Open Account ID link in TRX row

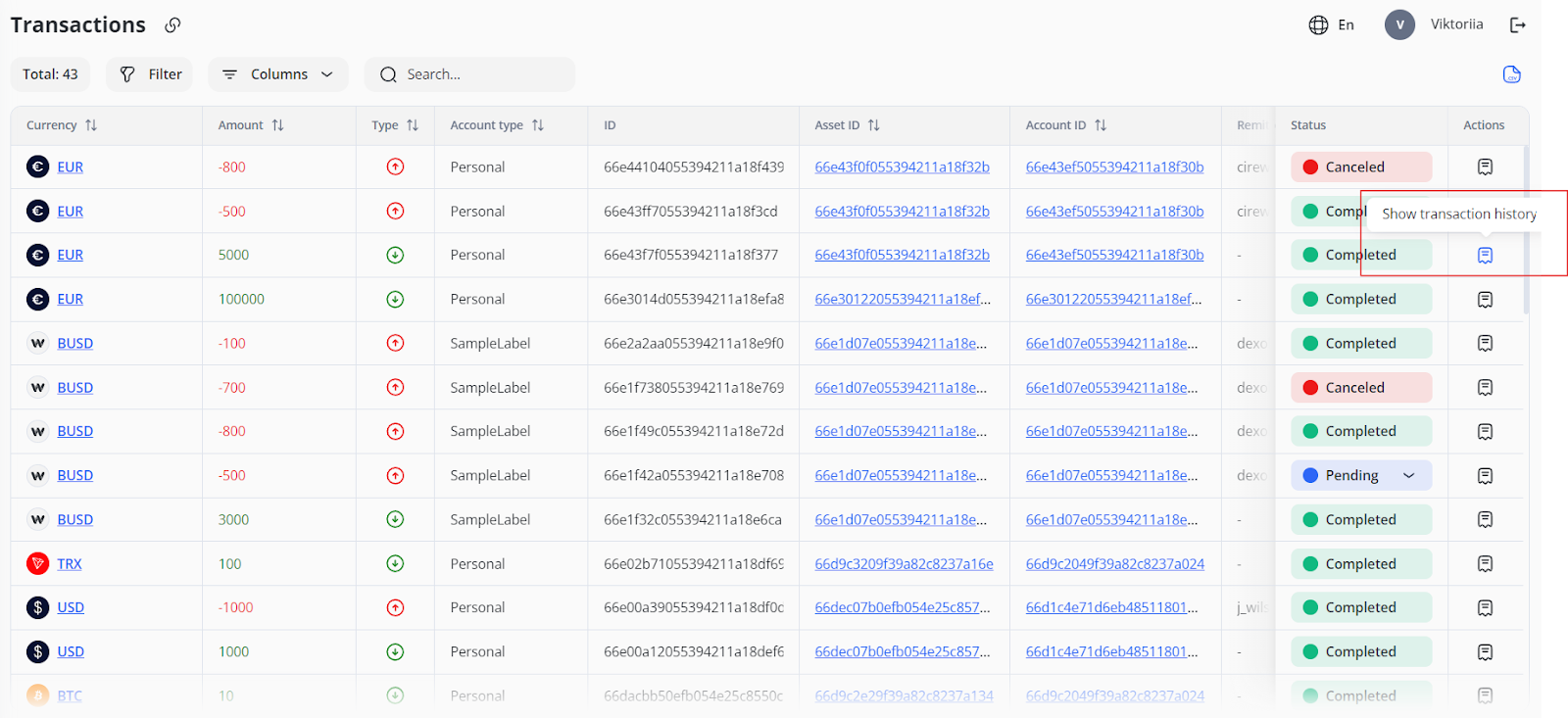[1114, 564]
